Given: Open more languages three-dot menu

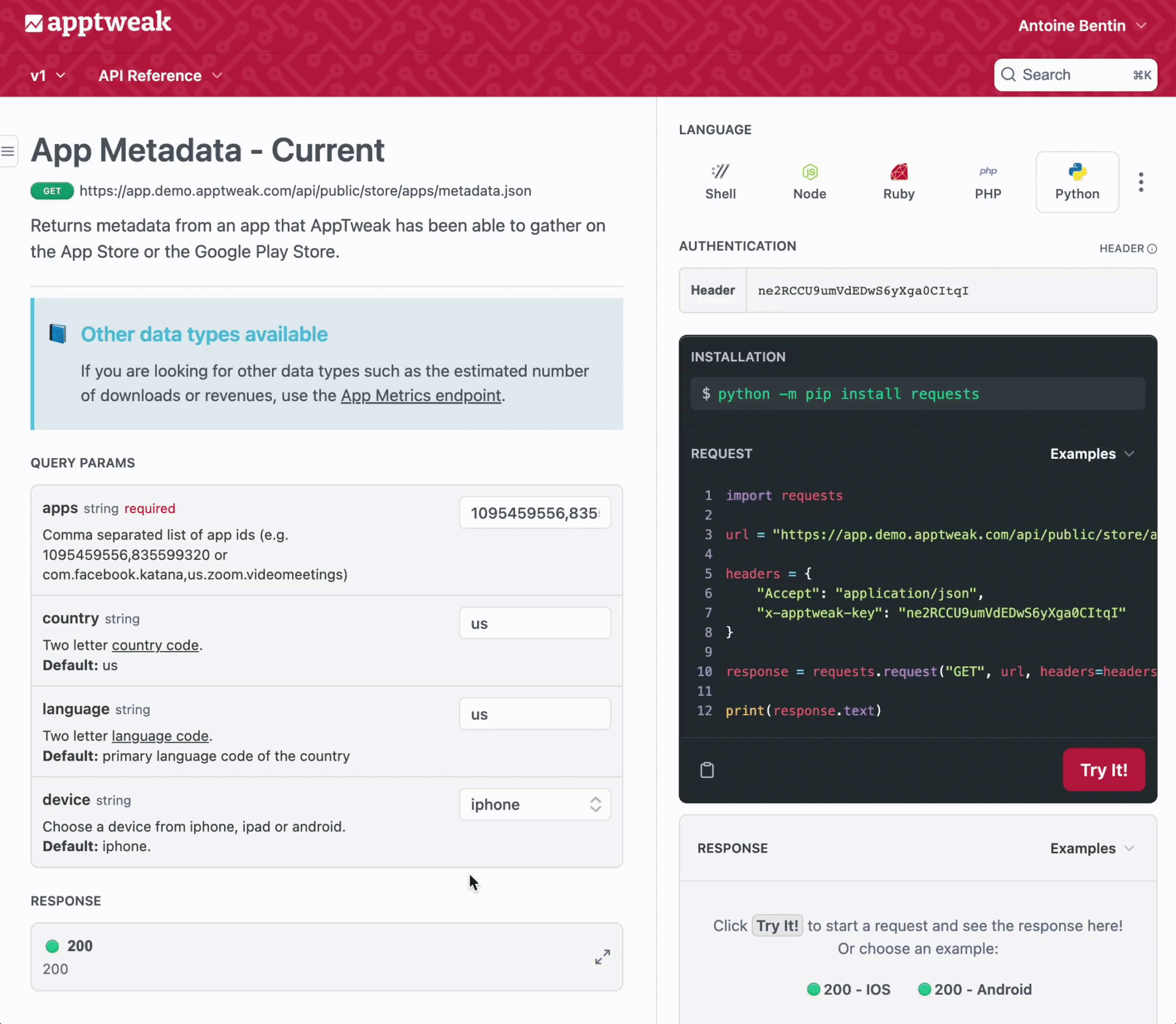Looking at the screenshot, I should 1140,182.
